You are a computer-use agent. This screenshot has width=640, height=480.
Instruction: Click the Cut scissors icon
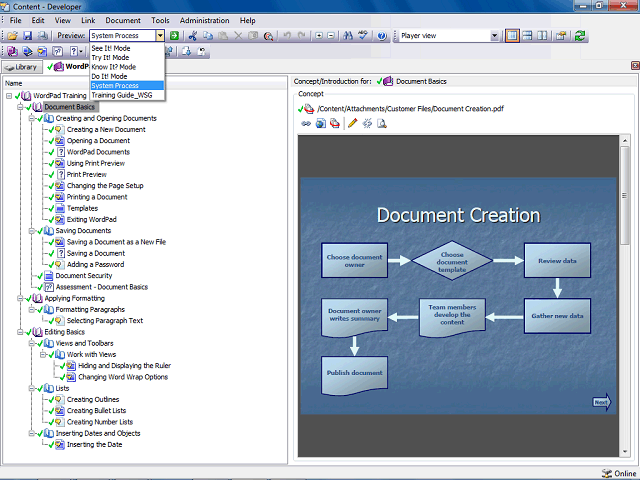tap(193, 36)
